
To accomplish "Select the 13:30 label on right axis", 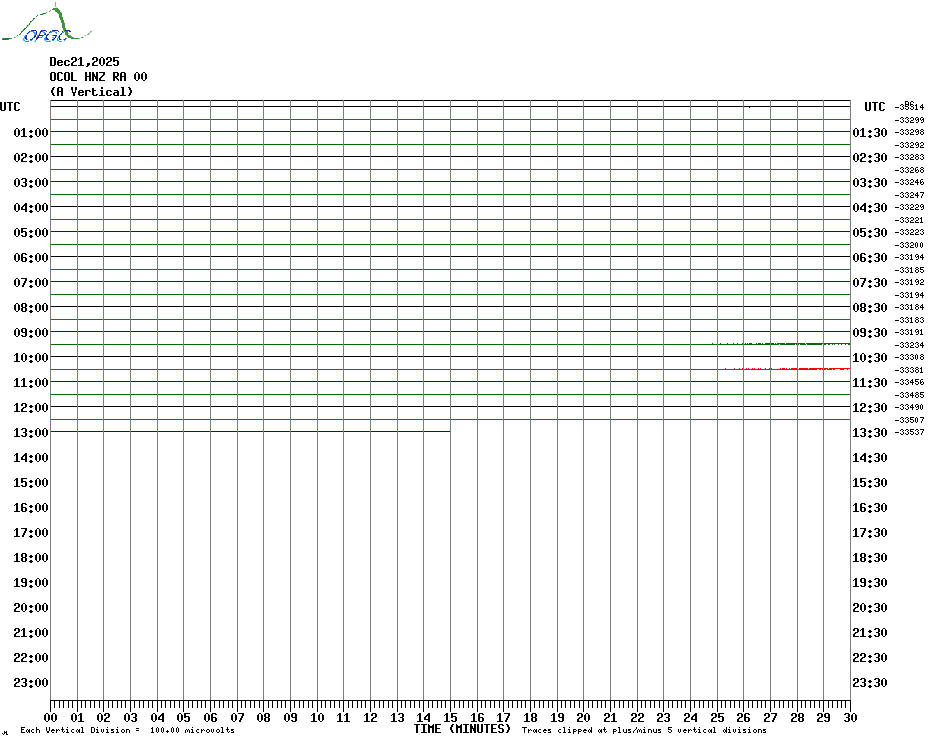I will tap(869, 433).
